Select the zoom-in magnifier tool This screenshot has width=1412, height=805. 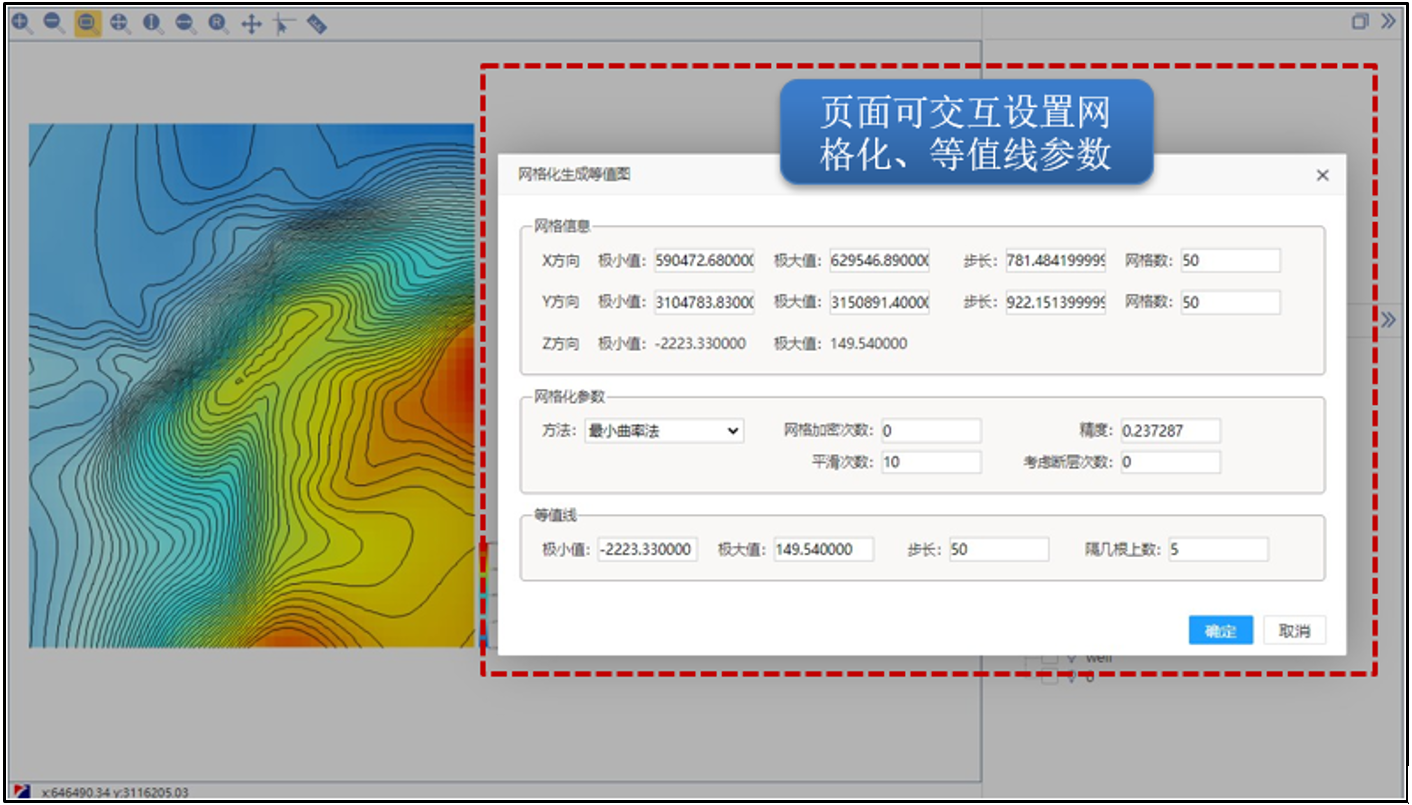coord(20,21)
